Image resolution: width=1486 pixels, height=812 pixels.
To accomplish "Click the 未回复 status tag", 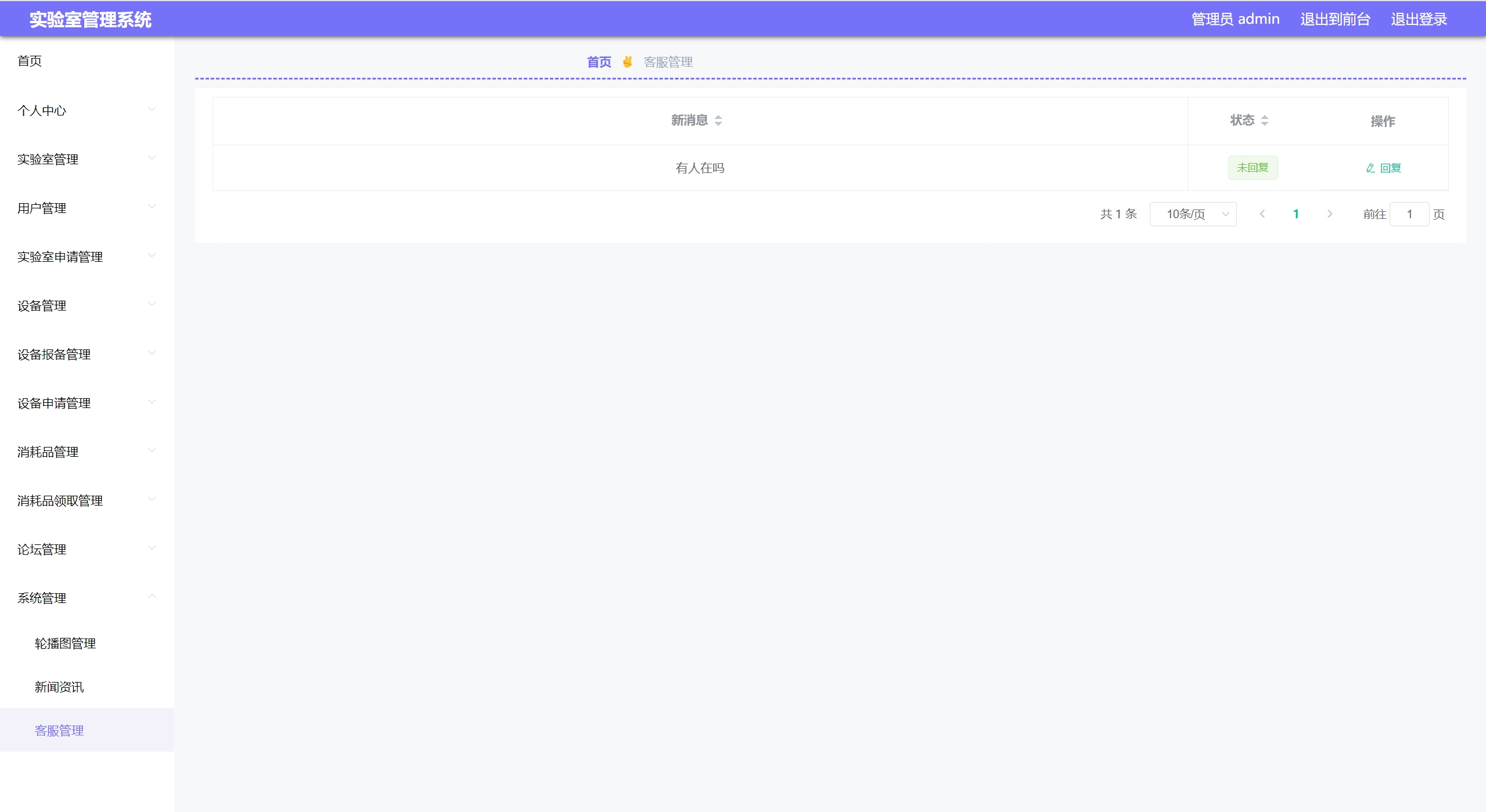I will [x=1253, y=168].
